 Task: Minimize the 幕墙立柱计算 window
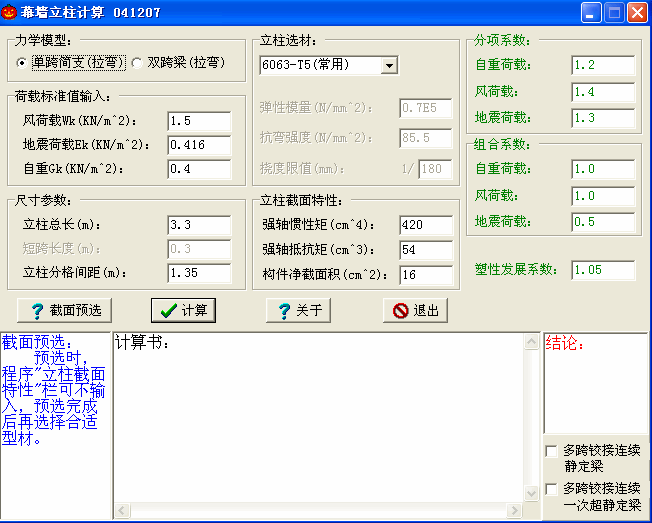pyautogui.click(x=591, y=12)
